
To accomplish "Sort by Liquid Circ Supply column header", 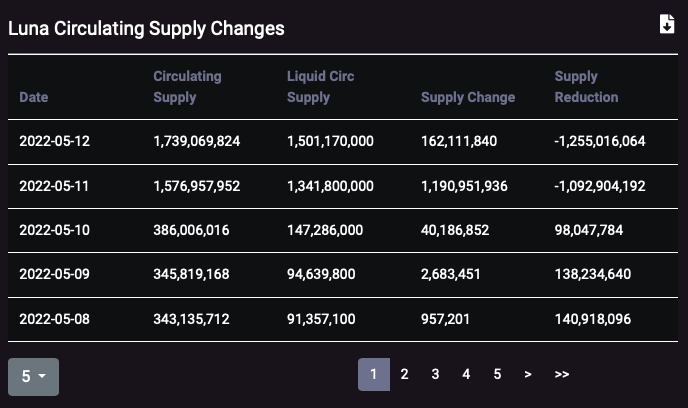I will pos(320,86).
